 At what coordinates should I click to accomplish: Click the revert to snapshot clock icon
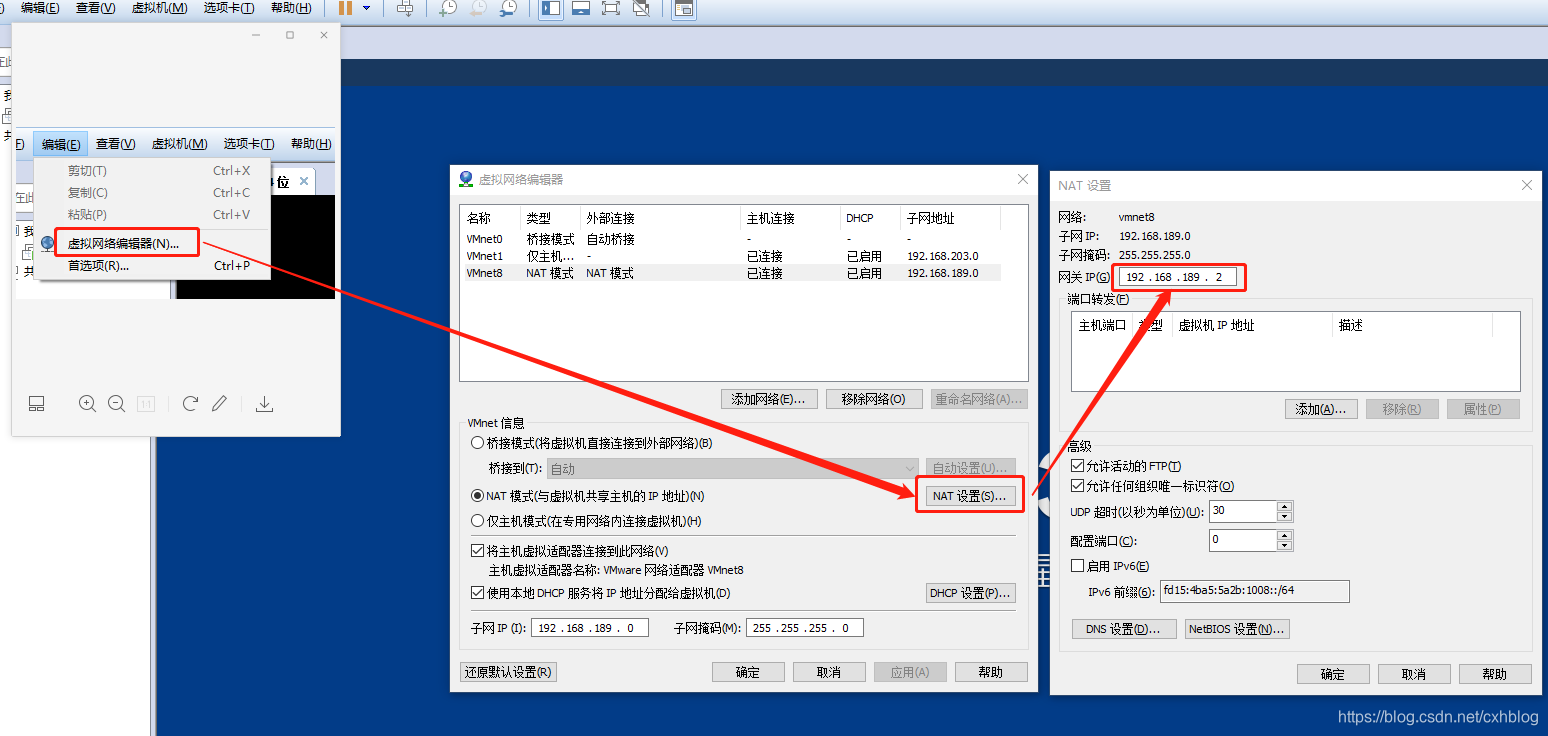[x=479, y=8]
